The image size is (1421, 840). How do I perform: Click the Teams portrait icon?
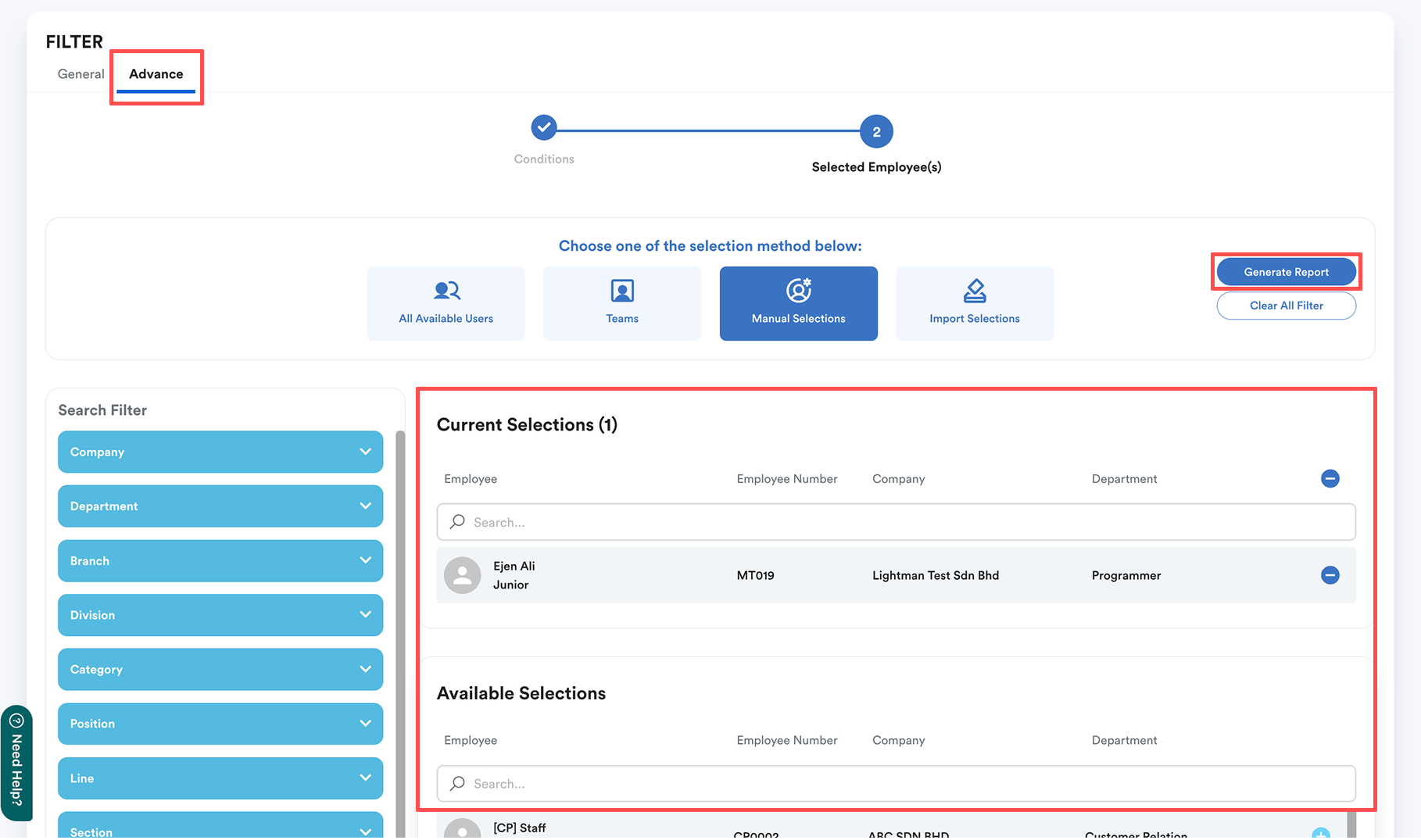[x=622, y=291]
